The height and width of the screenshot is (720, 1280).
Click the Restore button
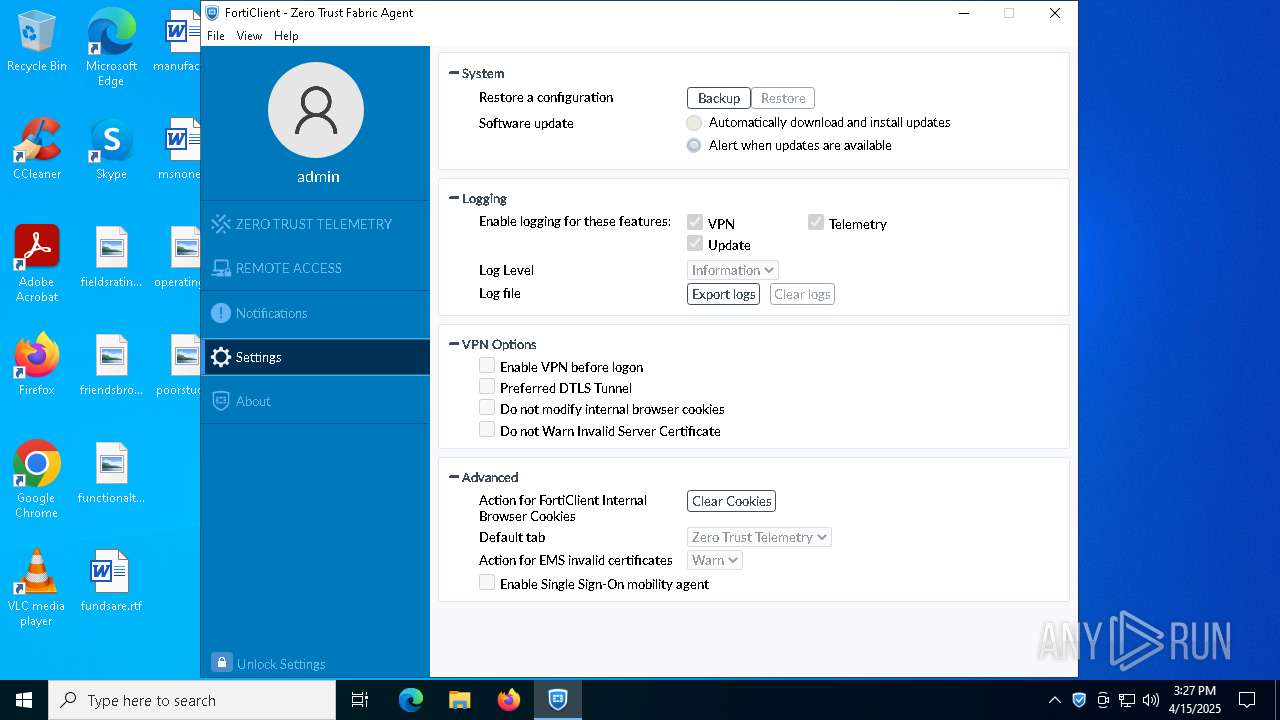point(783,98)
